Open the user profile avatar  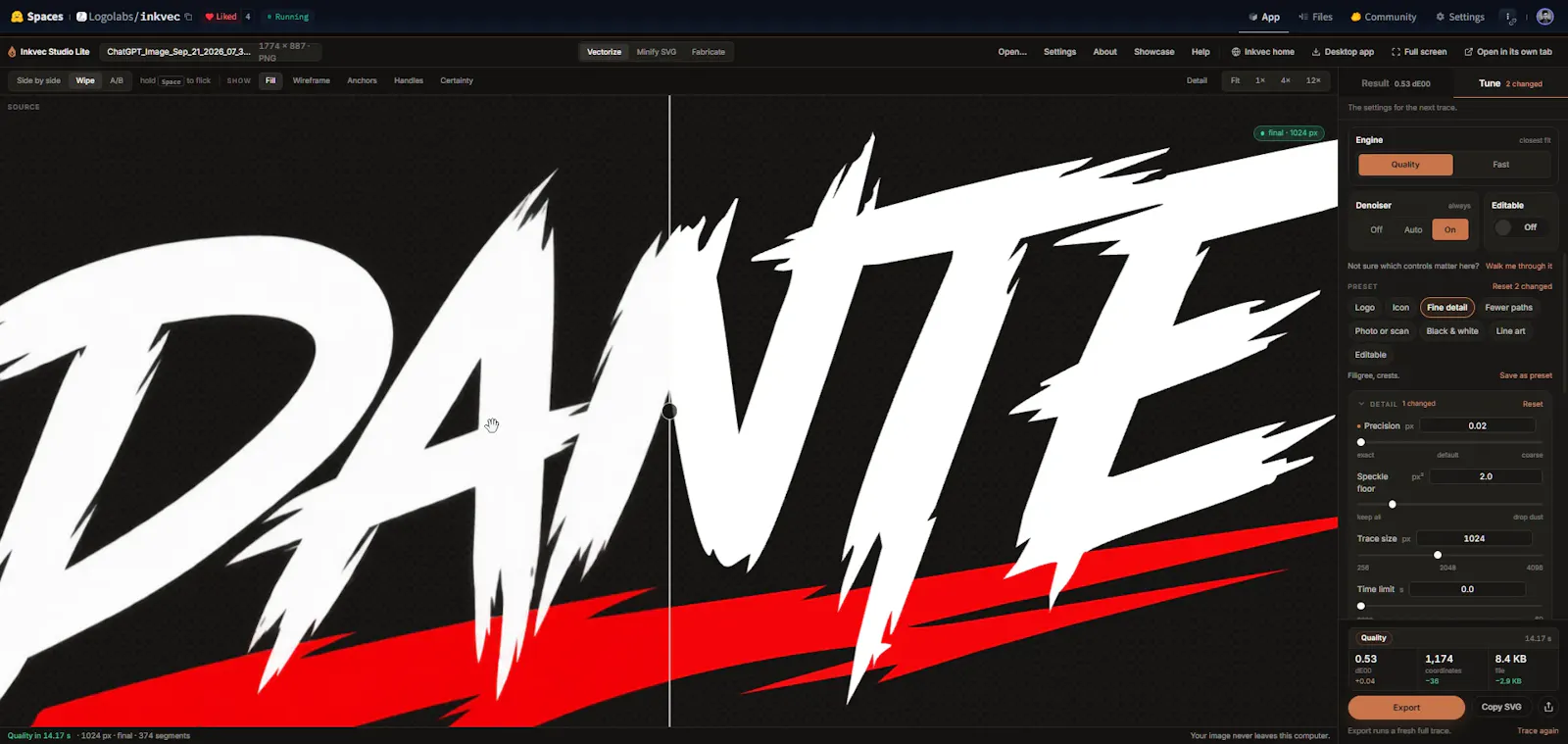(1544, 17)
